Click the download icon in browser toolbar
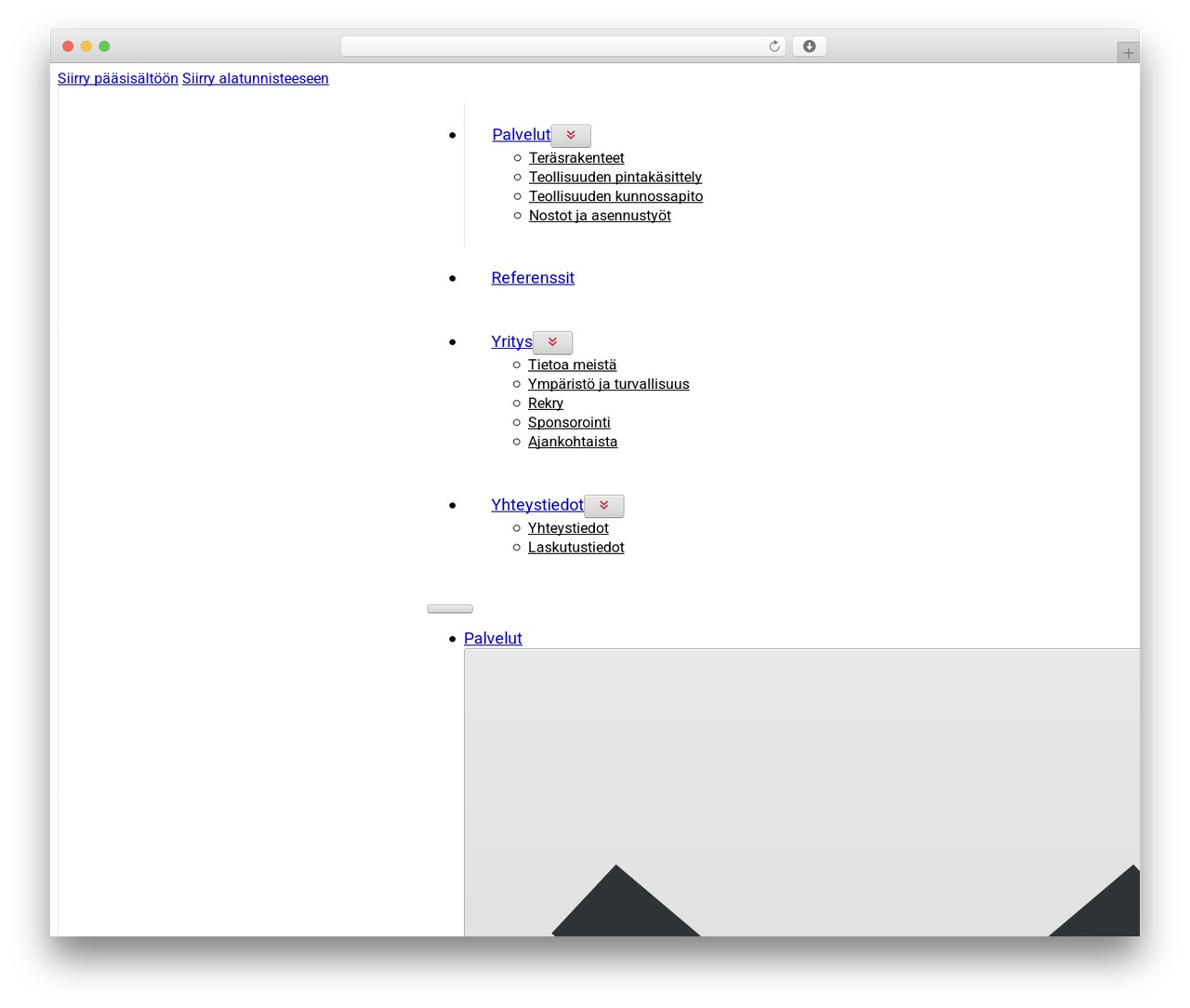Screen dimensions: 1190x1008 (809, 46)
